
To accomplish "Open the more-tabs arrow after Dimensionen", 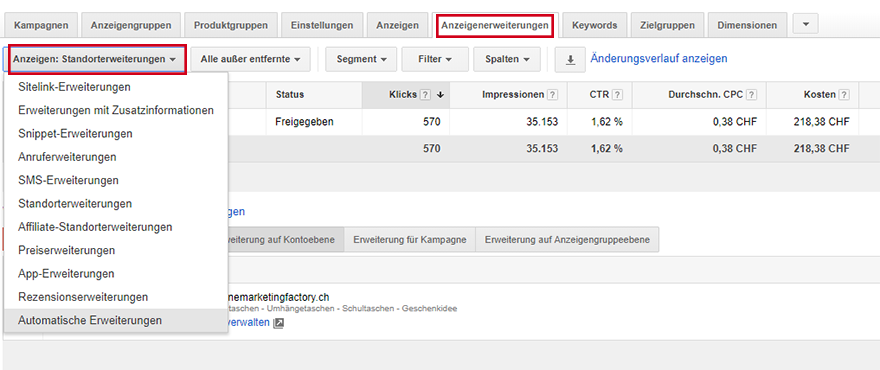I will tap(805, 24).
